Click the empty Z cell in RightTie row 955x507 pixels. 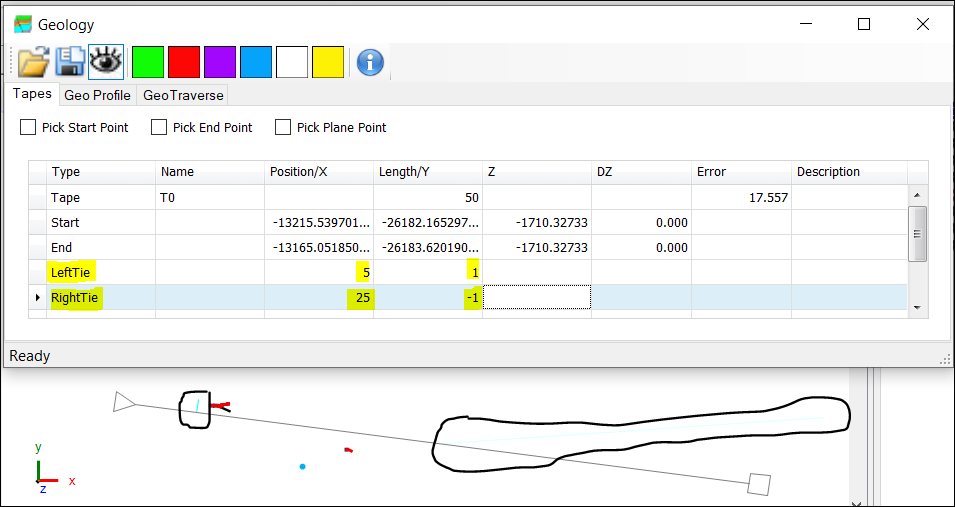(537, 297)
